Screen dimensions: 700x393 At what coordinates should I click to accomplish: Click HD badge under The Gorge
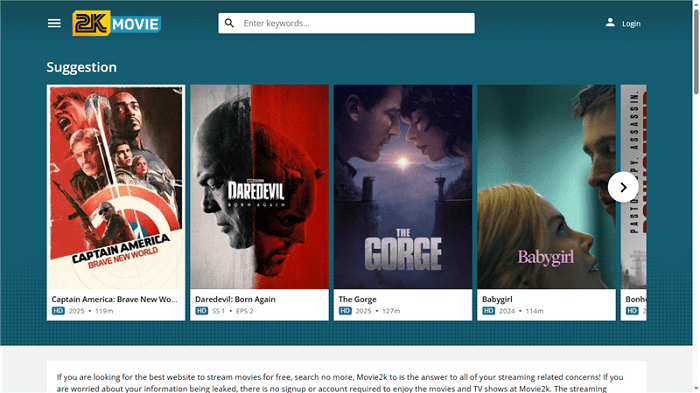pos(345,311)
